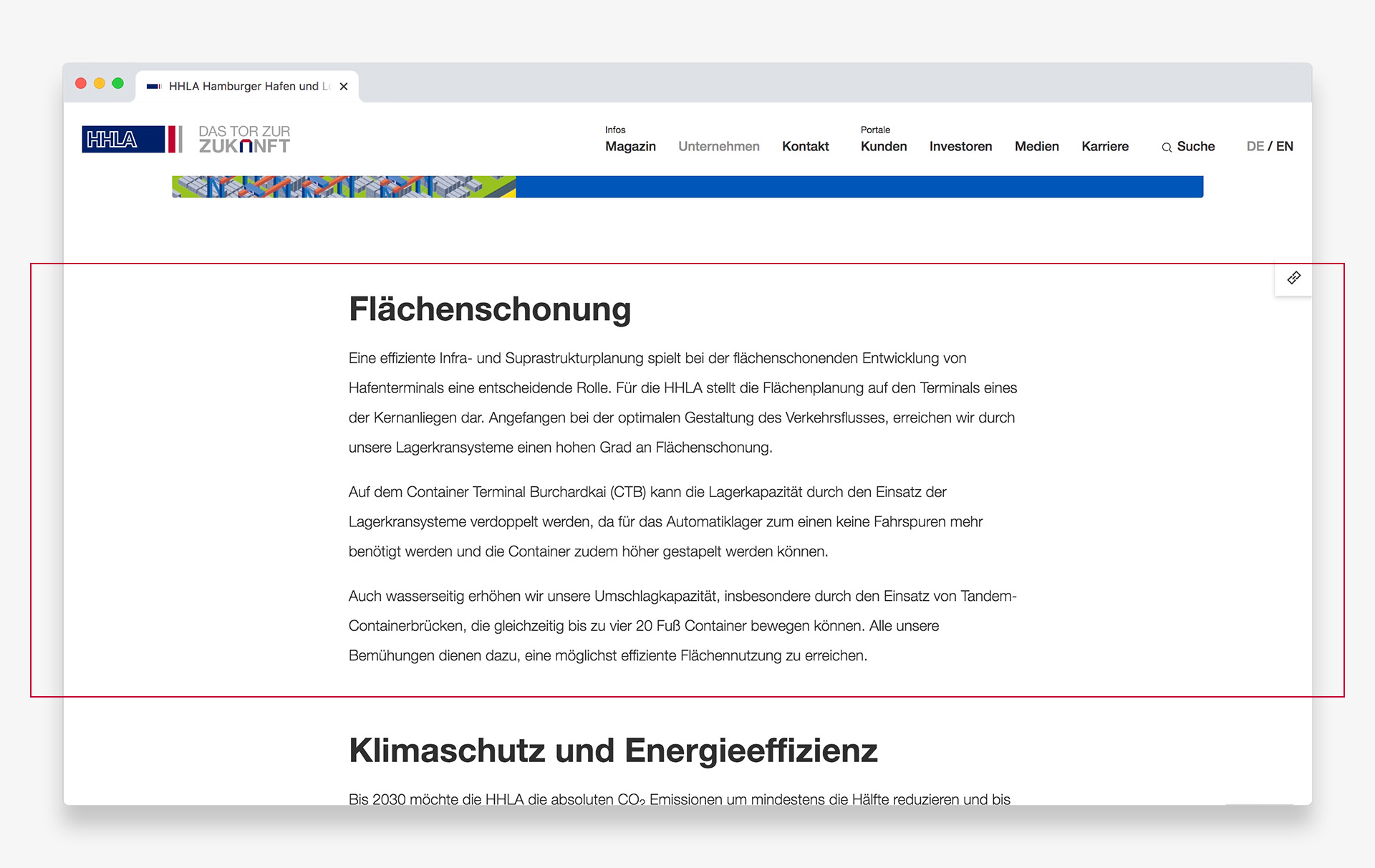Click the paragraph starting 'Auf dem Container Terminal'
The image size is (1375, 868).
click(x=666, y=521)
